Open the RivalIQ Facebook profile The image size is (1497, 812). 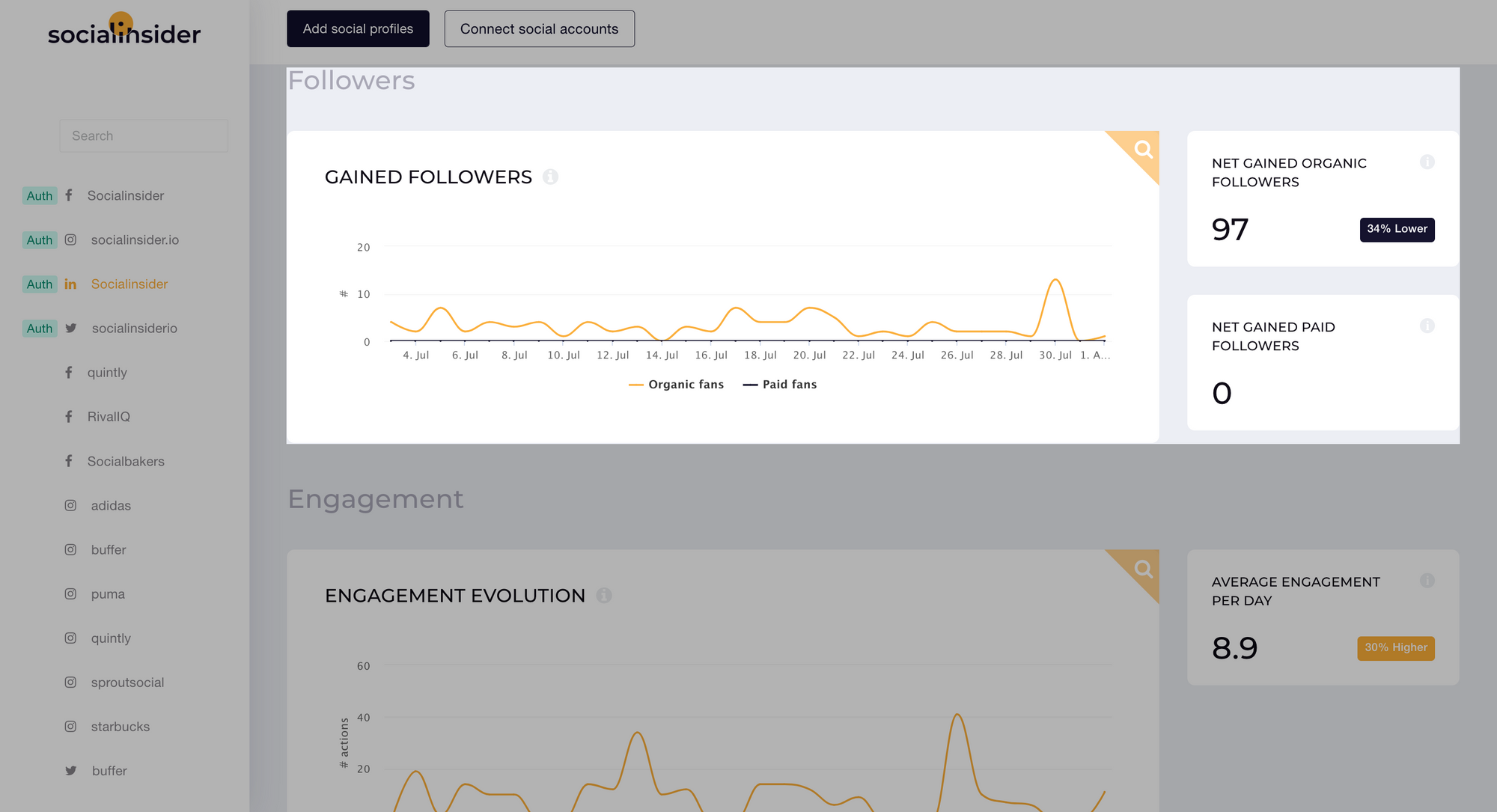pyautogui.click(x=109, y=416)
